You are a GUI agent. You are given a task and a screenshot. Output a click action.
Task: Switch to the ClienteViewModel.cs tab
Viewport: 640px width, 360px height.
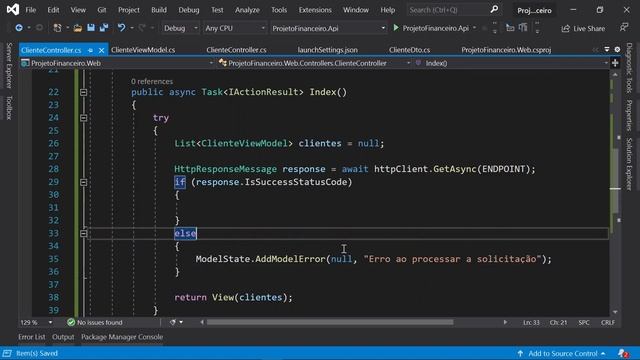(143, 50)
